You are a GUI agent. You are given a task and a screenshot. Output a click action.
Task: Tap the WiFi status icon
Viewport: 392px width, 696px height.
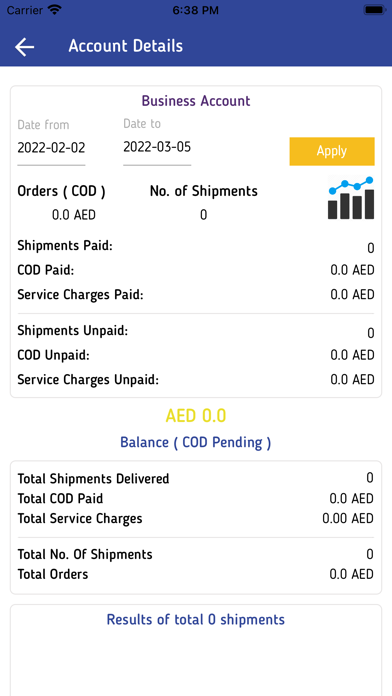click(55, 10)
